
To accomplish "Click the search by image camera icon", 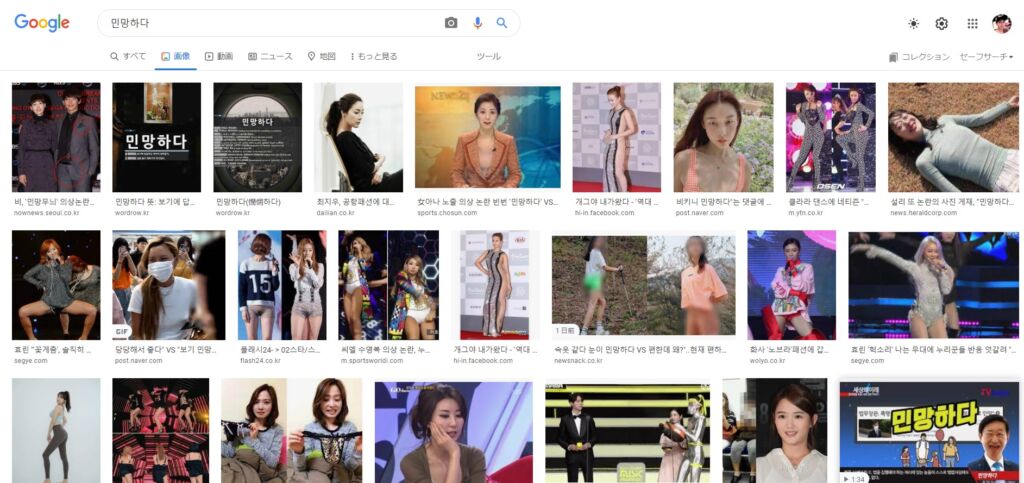I will point(451,23).
